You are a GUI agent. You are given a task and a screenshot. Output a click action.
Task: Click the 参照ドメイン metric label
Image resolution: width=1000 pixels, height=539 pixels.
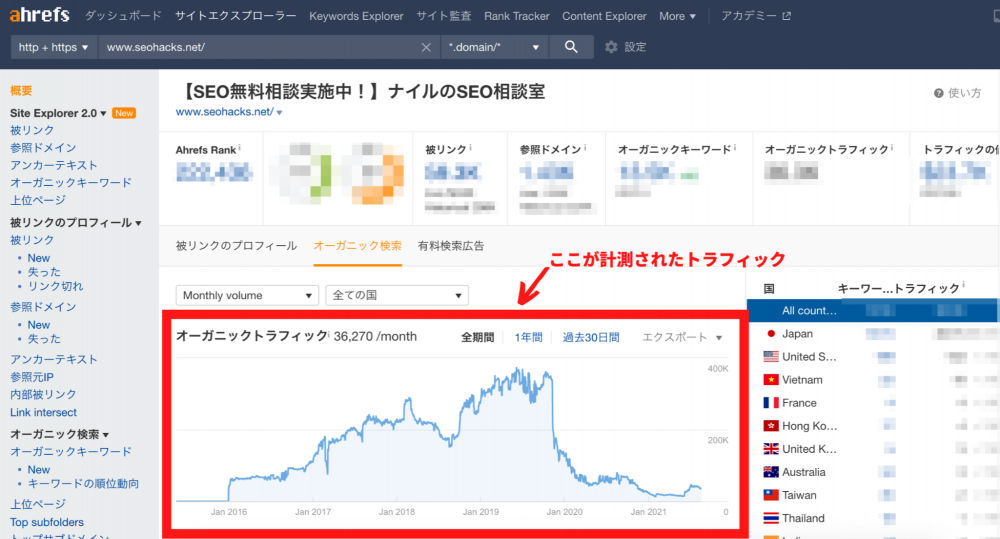click(550, 149)
